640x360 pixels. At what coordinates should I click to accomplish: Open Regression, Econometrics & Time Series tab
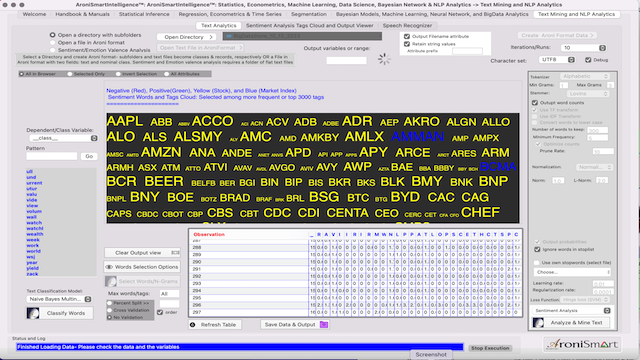point(230,14)
